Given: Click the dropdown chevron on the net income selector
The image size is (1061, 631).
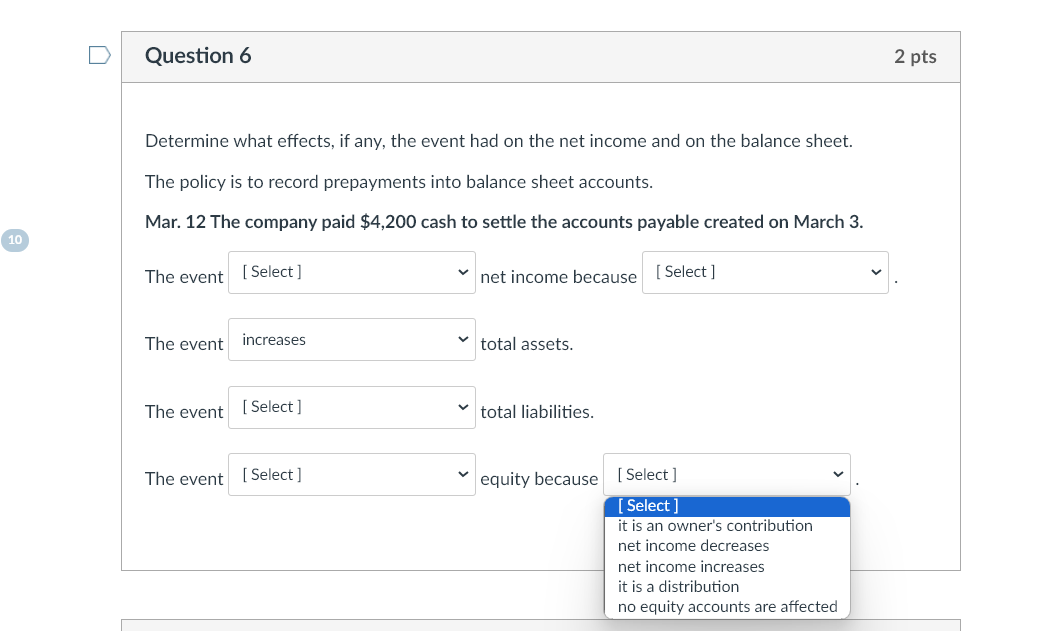Looking at the screenshot, I should coord(463,272).
